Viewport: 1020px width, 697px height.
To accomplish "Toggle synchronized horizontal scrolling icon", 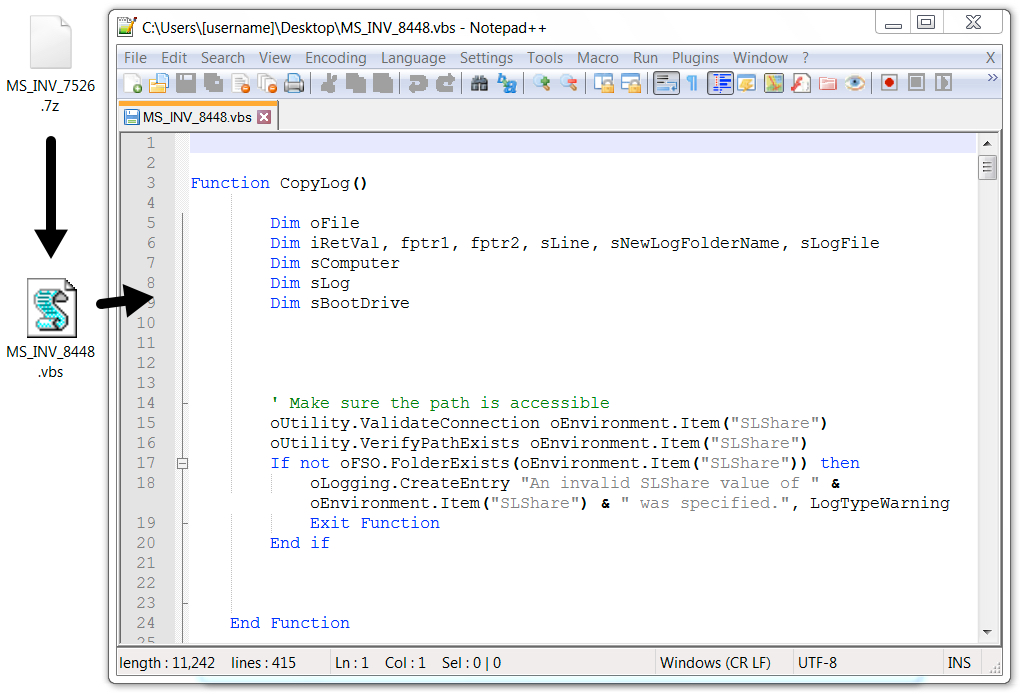I will click(631, 83).
